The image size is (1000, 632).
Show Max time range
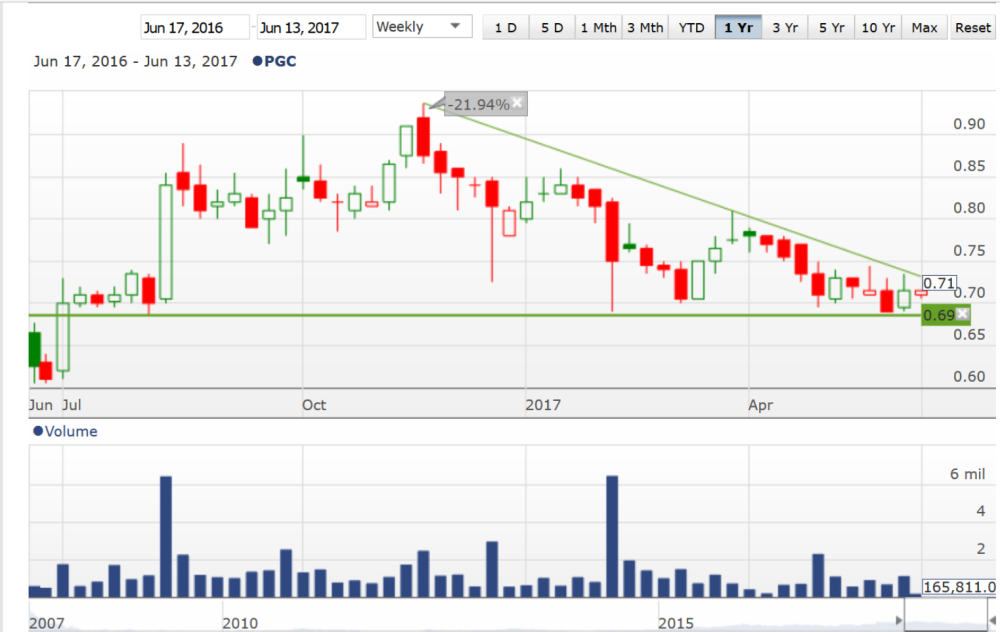925,27
